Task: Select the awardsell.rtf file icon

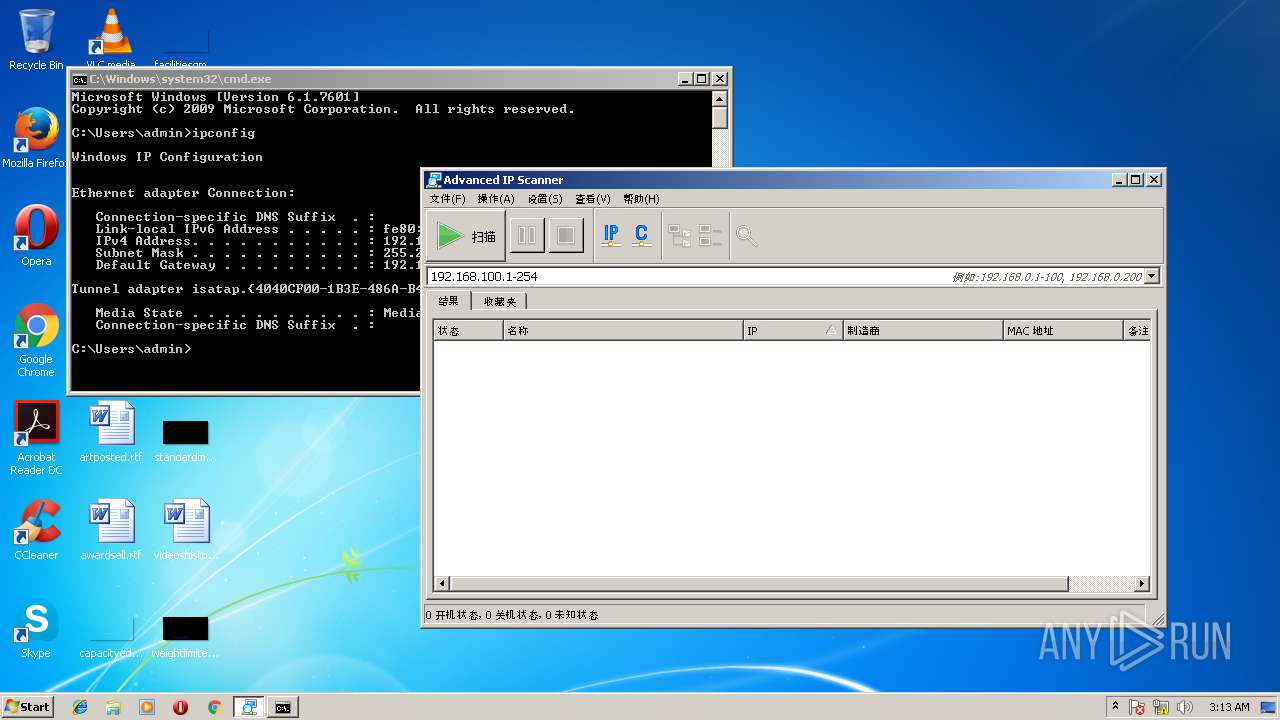Action: coord(110,530)
